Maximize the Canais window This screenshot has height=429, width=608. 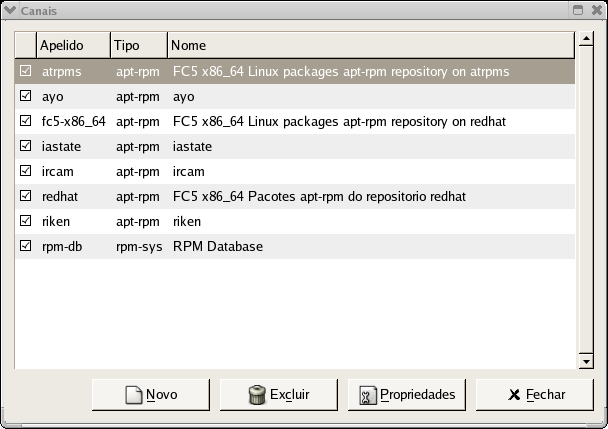[x=578, y=9]
